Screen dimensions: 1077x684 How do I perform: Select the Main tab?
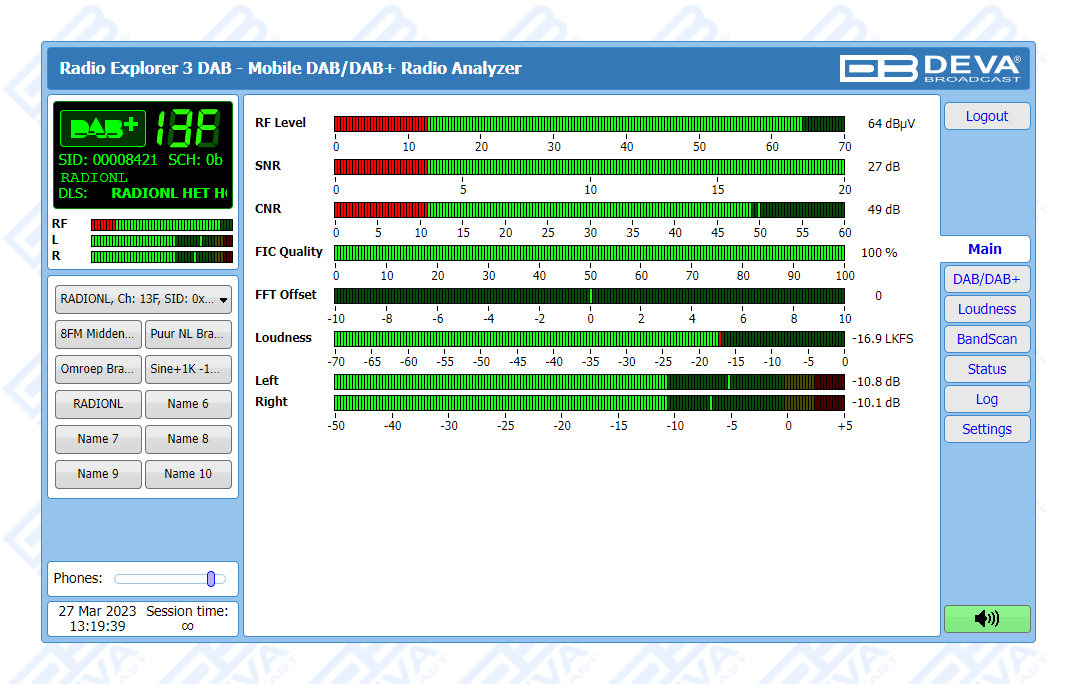(x=984, y=249)
